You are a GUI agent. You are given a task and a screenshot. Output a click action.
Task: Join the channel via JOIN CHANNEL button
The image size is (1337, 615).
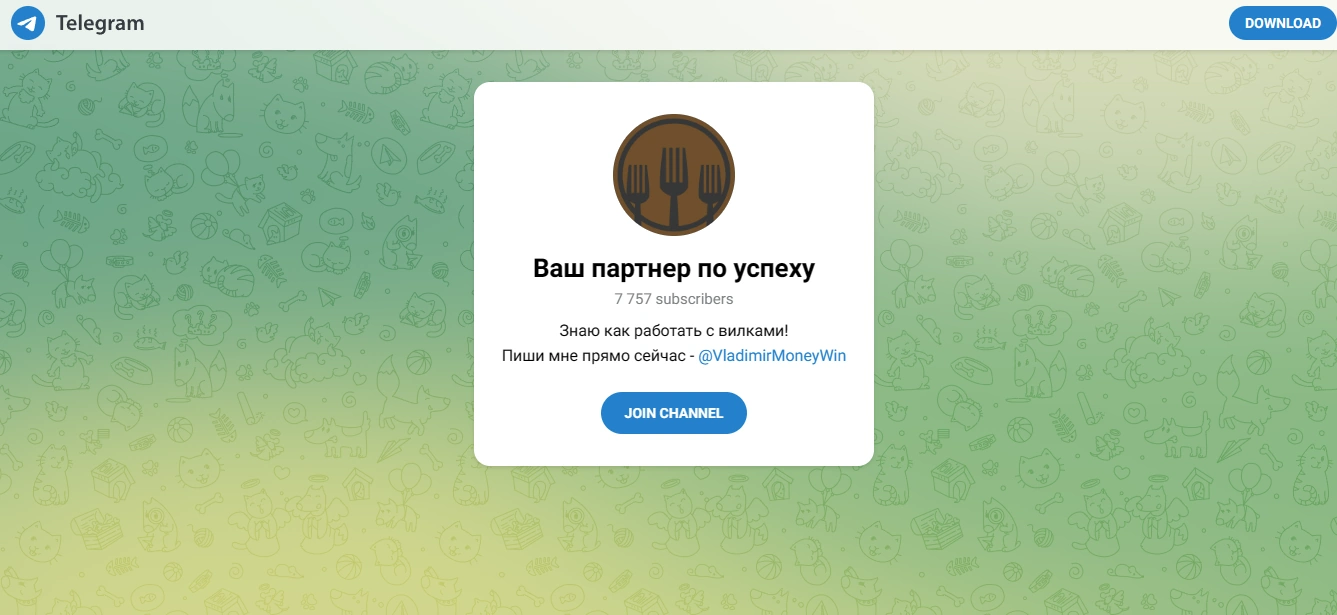coord(674,413)
